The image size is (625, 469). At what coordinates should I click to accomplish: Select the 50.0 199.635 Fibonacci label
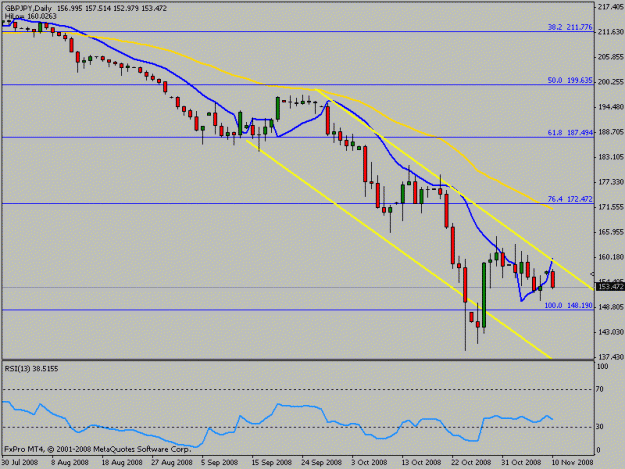click(570, 80)
